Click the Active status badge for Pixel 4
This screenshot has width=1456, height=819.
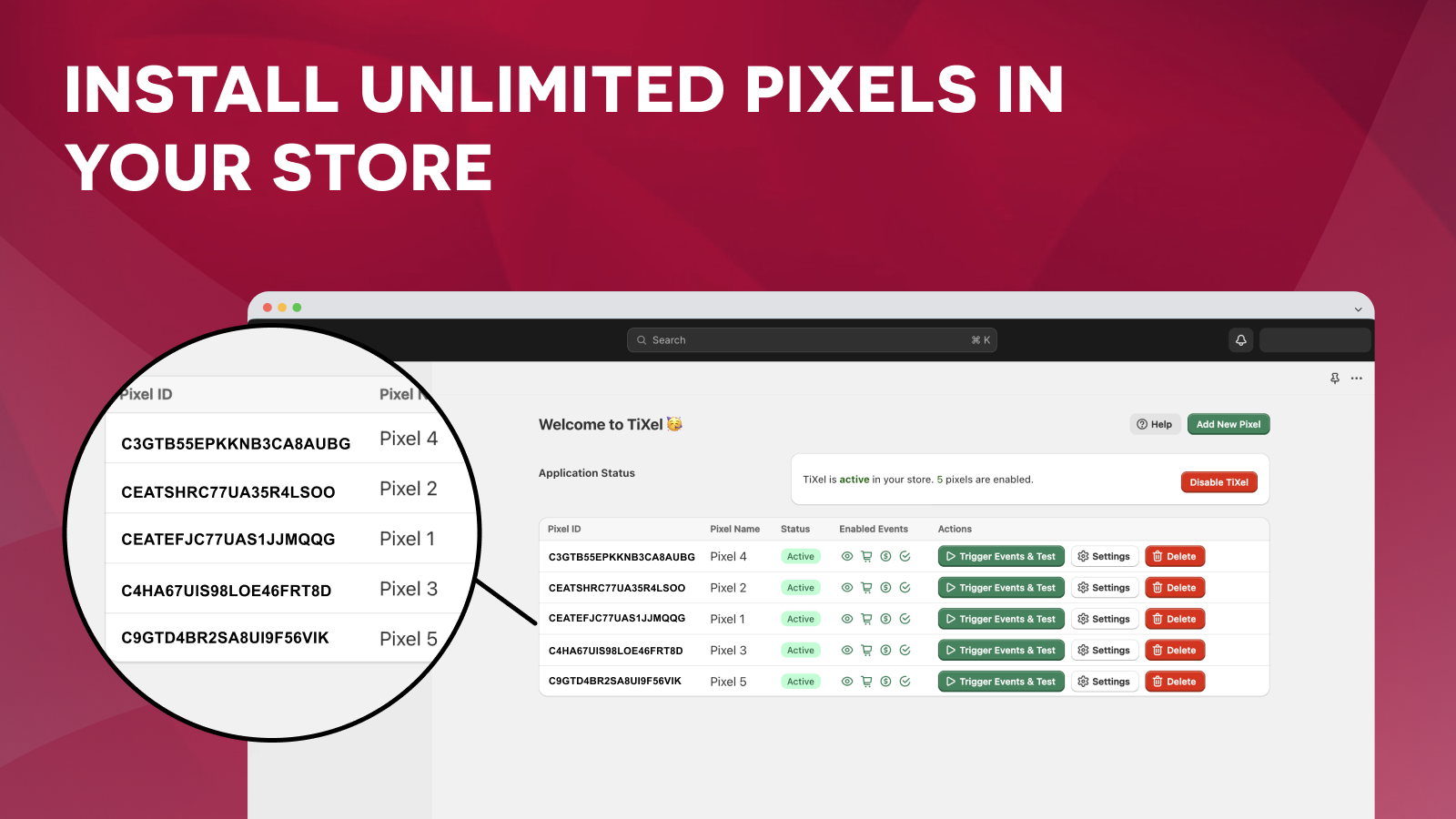(x=801, y=556)
